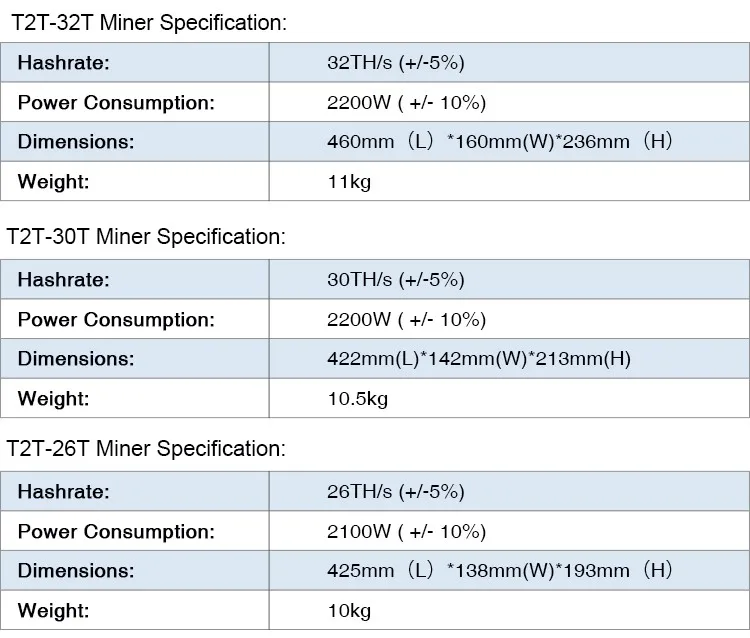Viewport: 750px width, 638px height.
Task: Select the 10.5kg weight value
Action: 357,398
